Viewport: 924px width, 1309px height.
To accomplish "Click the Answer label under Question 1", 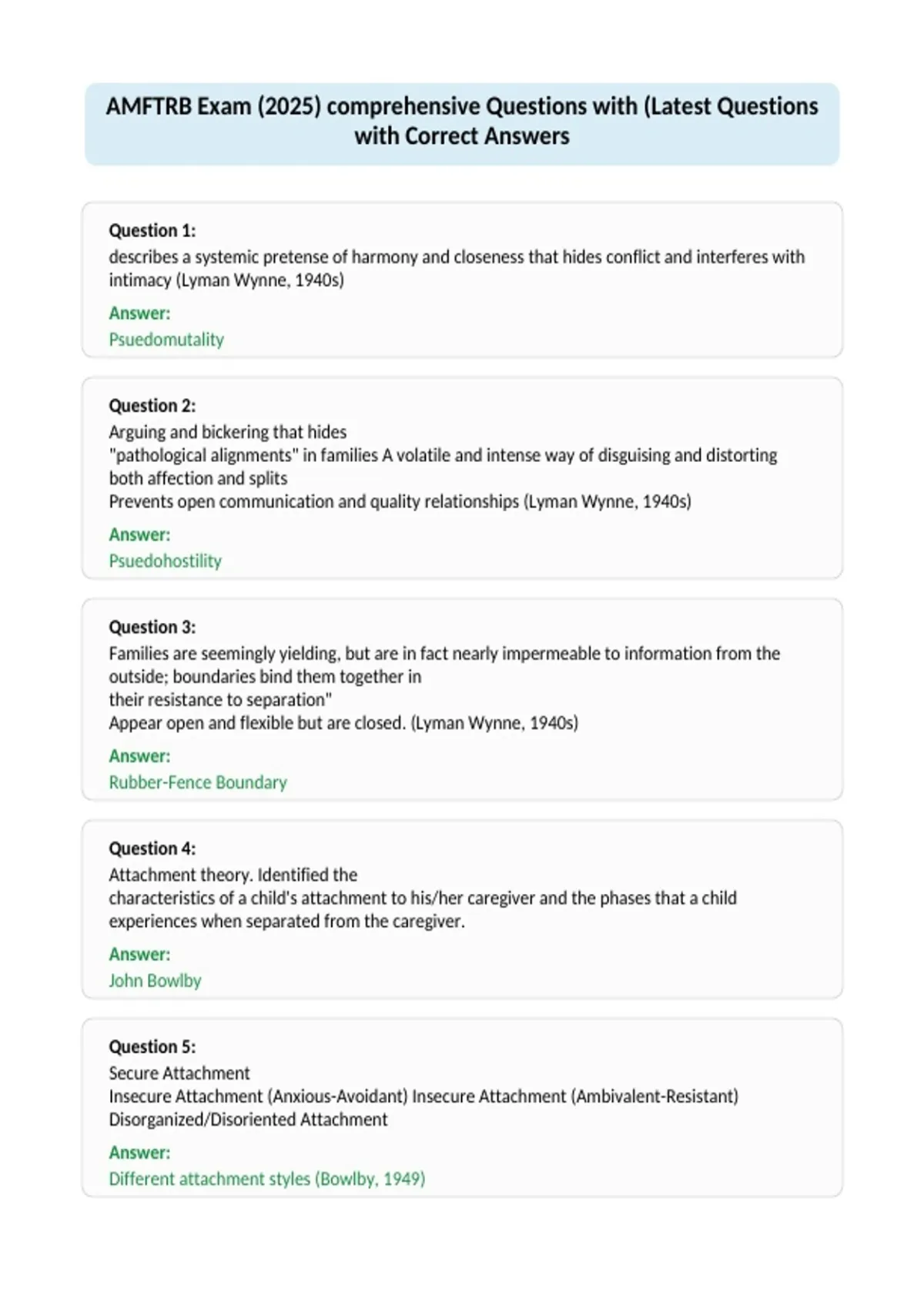I will click(x=139, y=313).
